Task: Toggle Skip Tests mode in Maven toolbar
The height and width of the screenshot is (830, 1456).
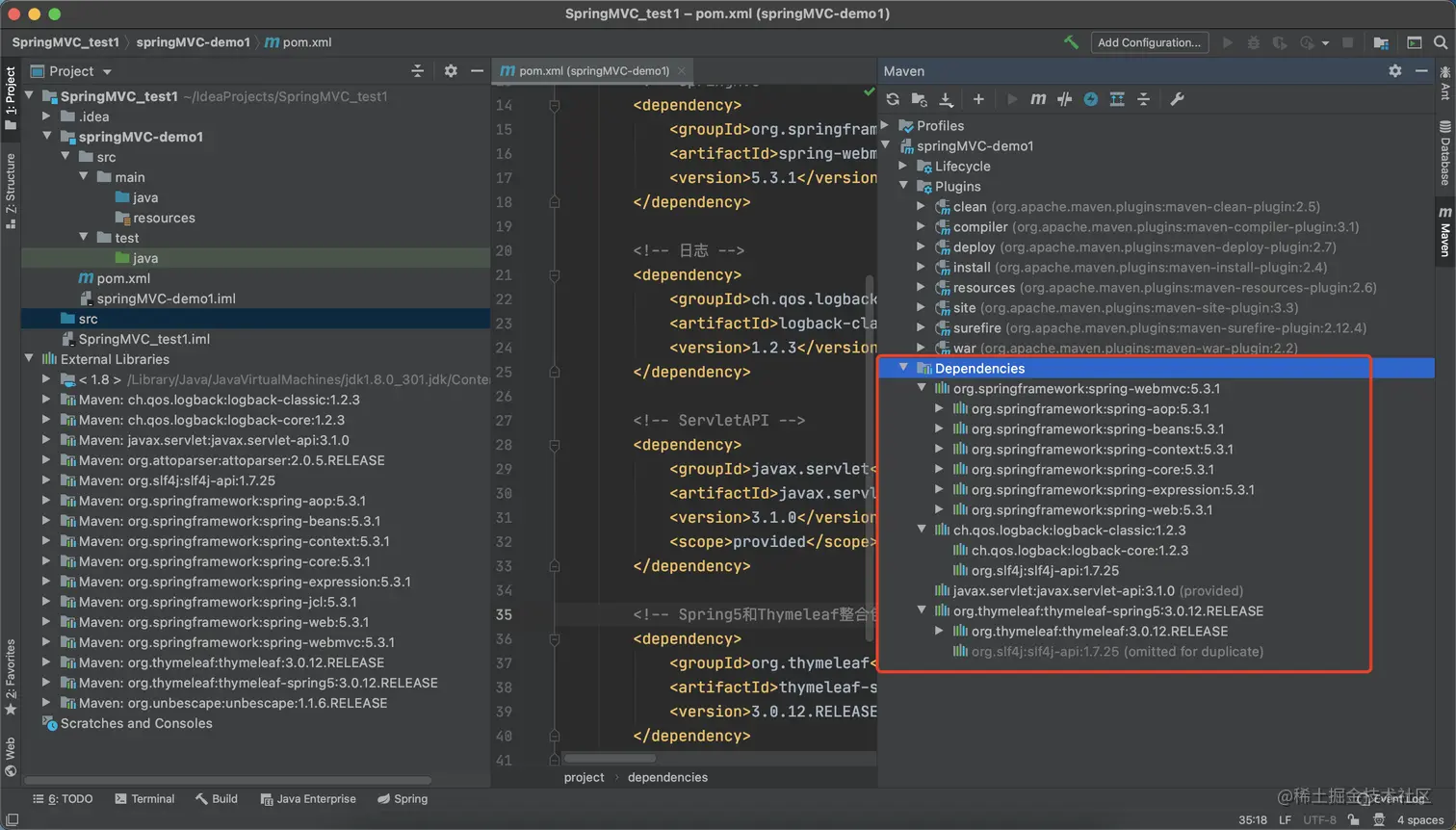Action: click(1090, 99)
